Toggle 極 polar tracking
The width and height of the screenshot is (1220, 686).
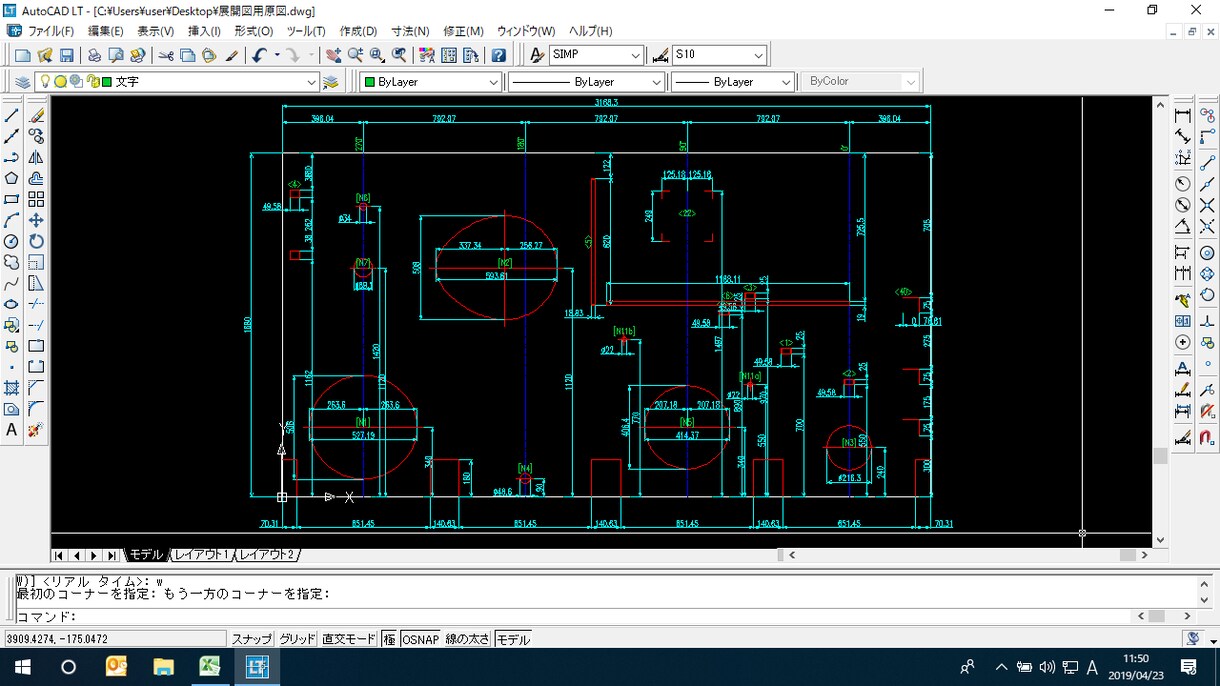pyautogui.click(x=389, y=639)
